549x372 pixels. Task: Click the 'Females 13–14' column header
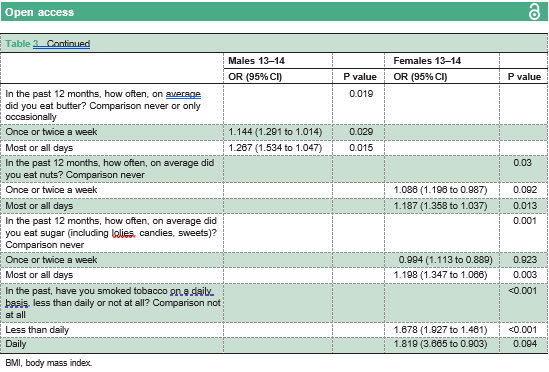[427, 61]
